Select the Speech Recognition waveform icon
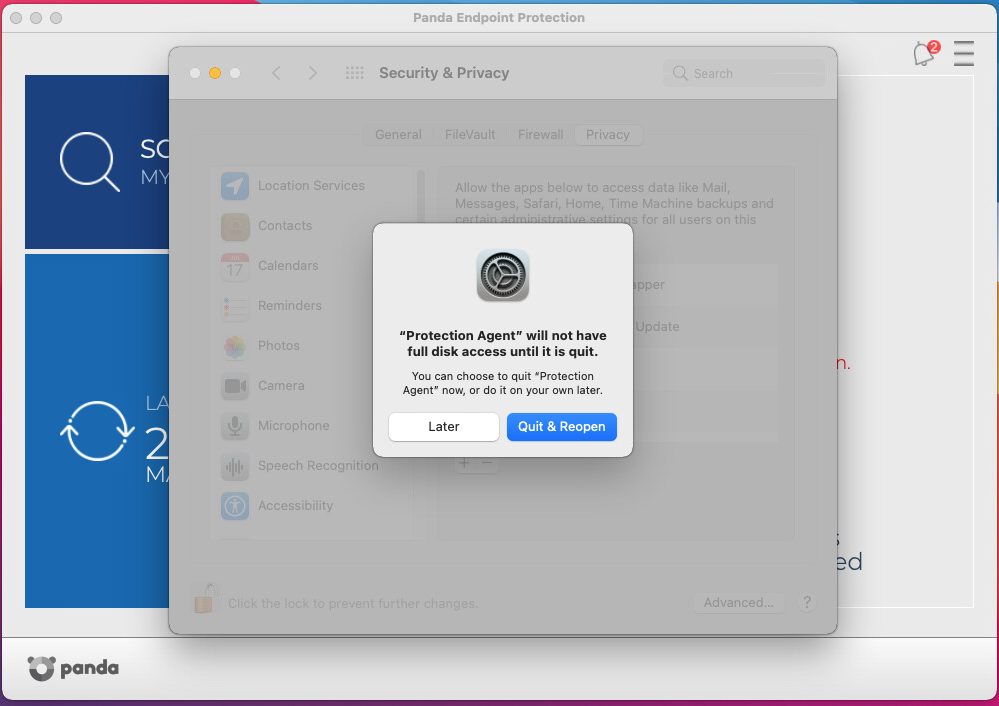Viewport: 999px width, 706px height. (x=235, y=466)
